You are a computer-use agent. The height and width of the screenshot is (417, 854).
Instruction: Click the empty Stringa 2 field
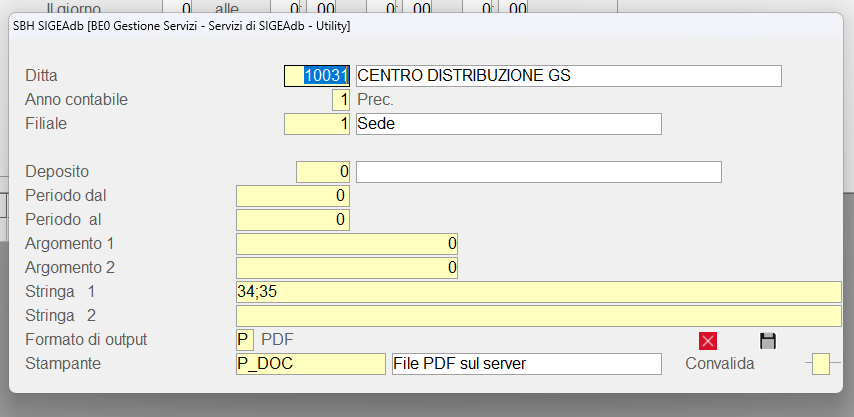point(538,316)
